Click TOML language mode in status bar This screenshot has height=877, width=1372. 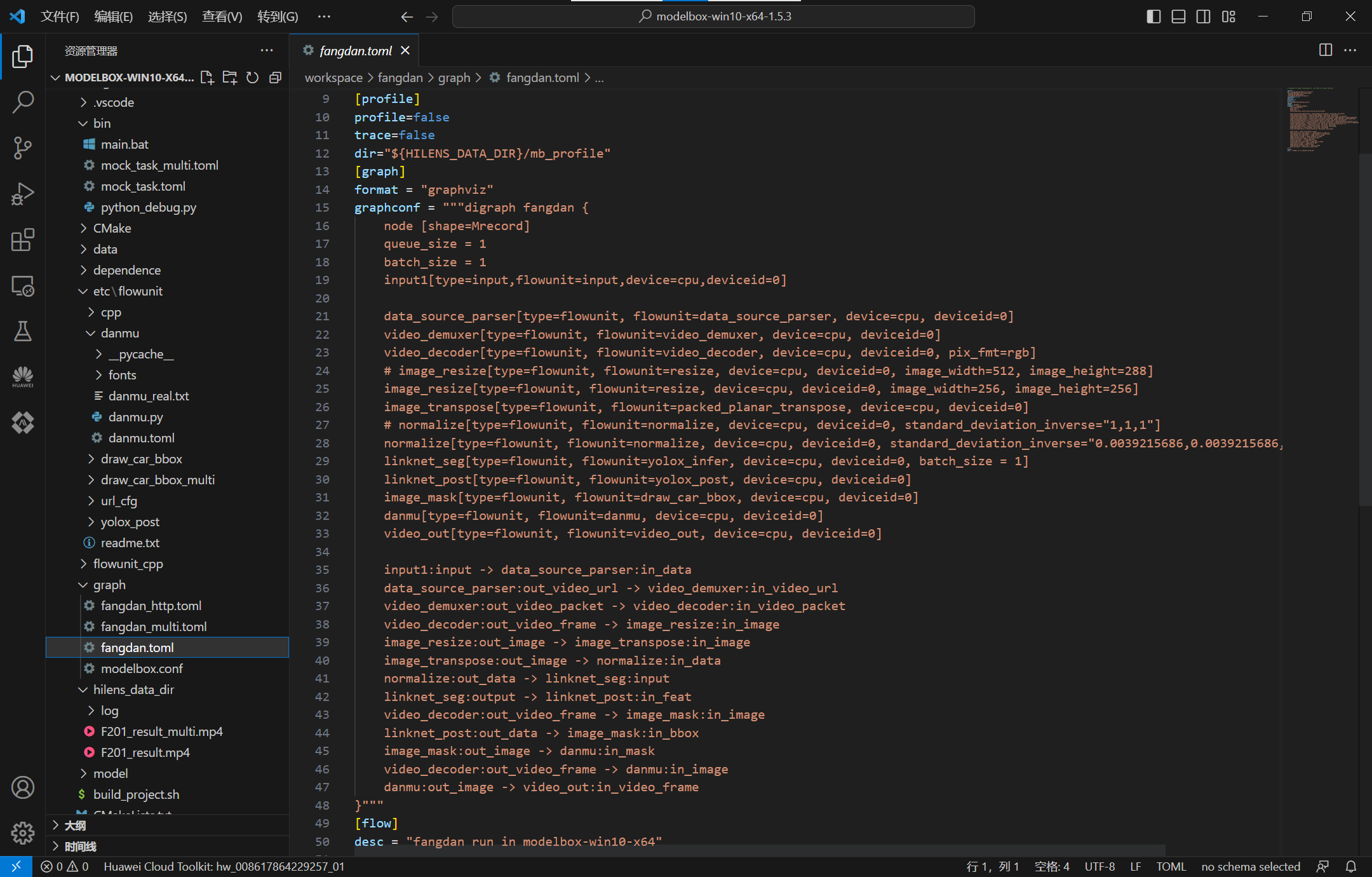click(1171, 866)
